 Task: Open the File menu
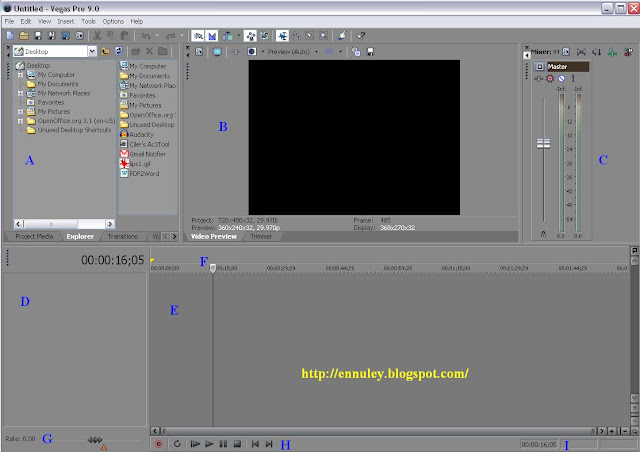(9, 21)
